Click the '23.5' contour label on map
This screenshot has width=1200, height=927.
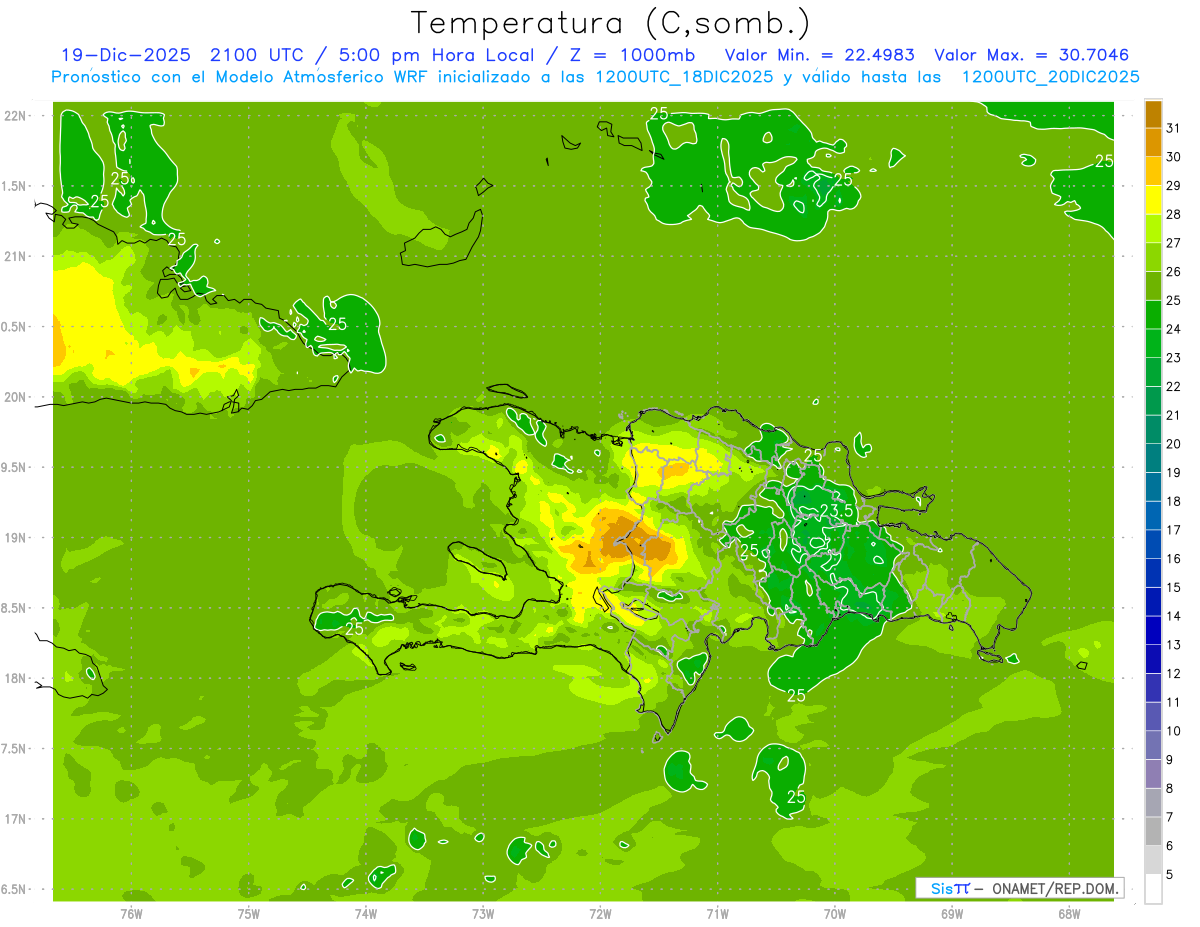(x=836, y=510)
